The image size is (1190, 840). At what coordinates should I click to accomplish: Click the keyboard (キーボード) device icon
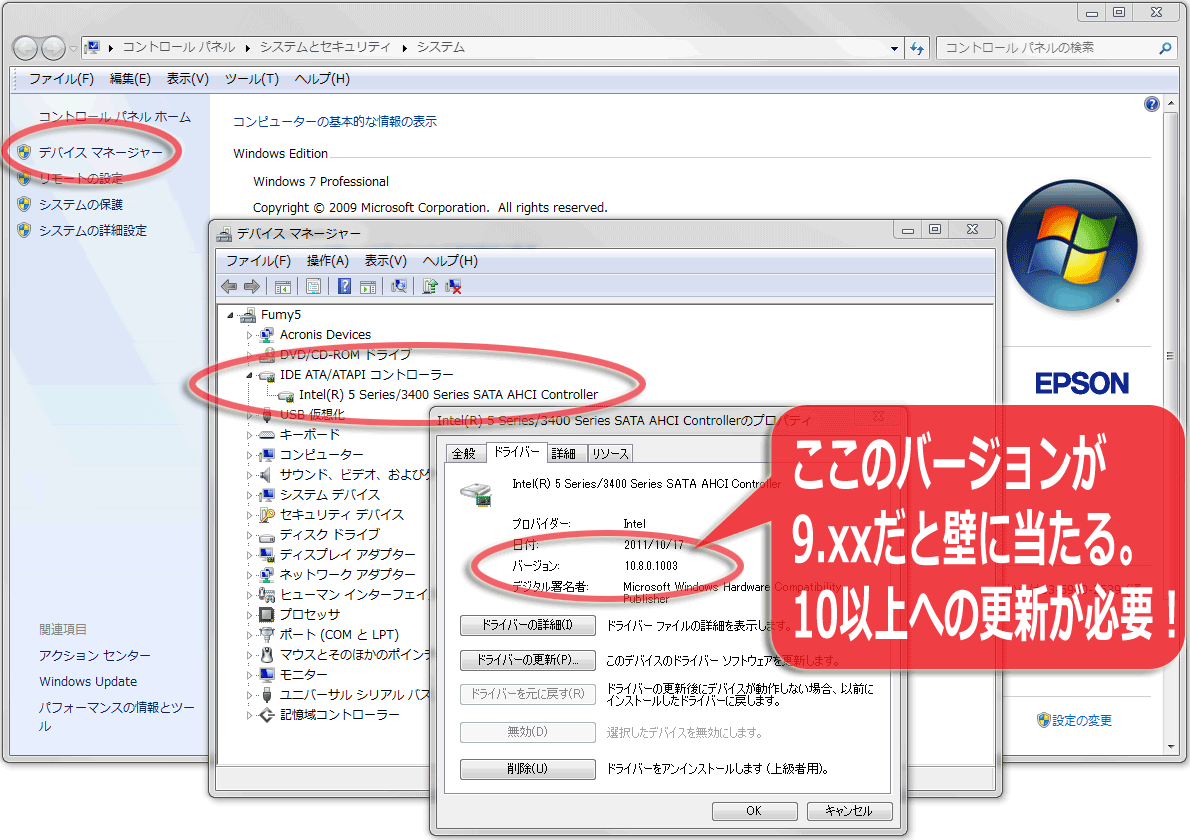tap(266, 435)
